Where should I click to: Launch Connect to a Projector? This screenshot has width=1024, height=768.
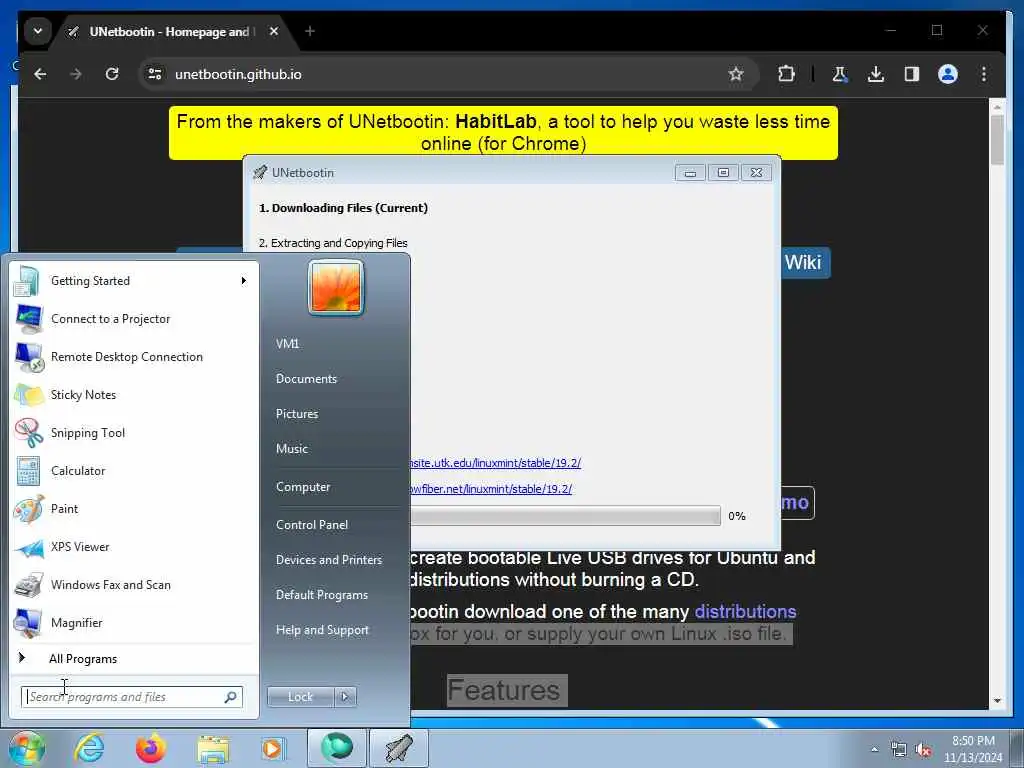[x=134, y=319]
